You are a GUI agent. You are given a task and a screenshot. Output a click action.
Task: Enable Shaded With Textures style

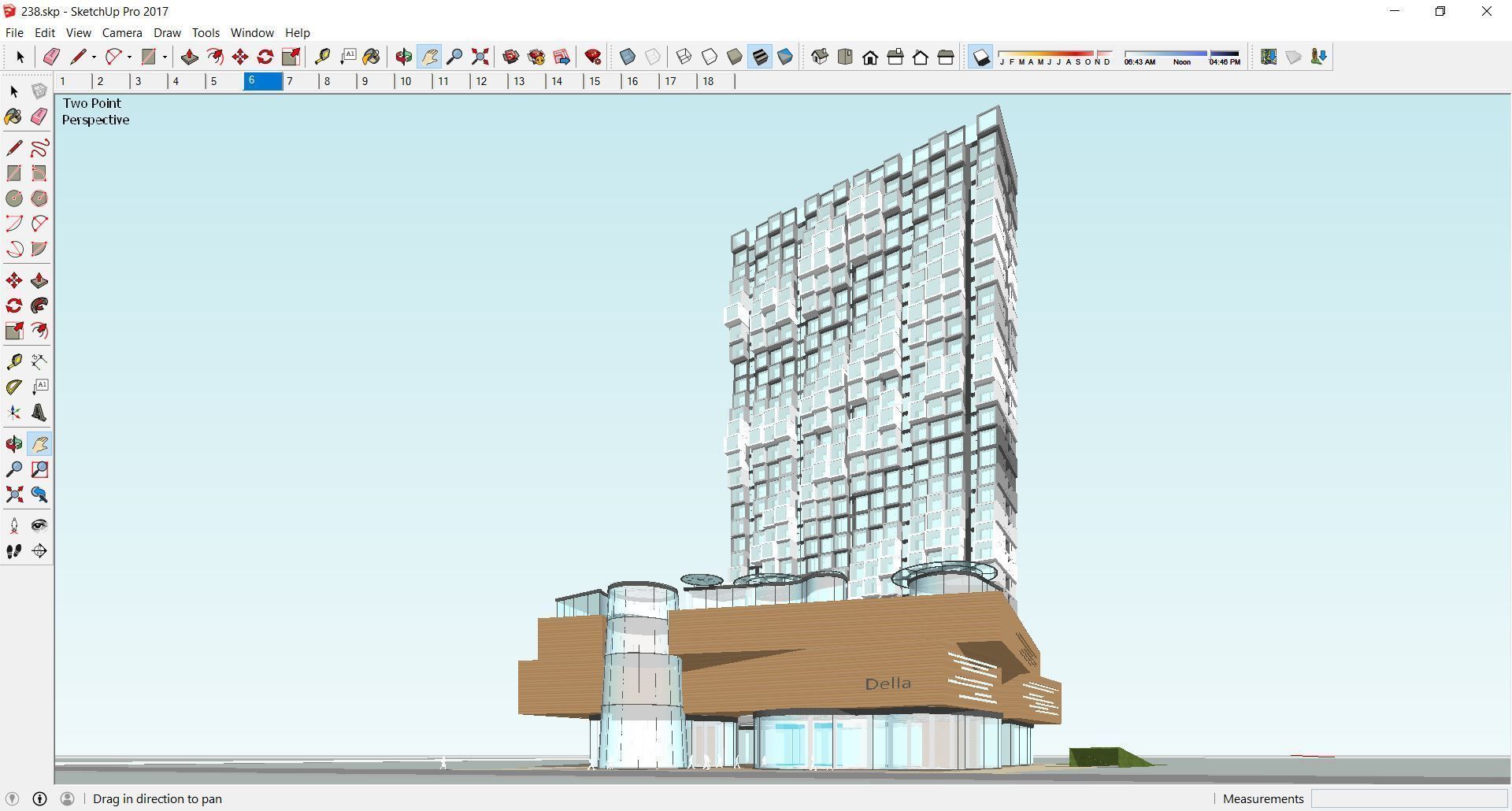pos(760,57)
